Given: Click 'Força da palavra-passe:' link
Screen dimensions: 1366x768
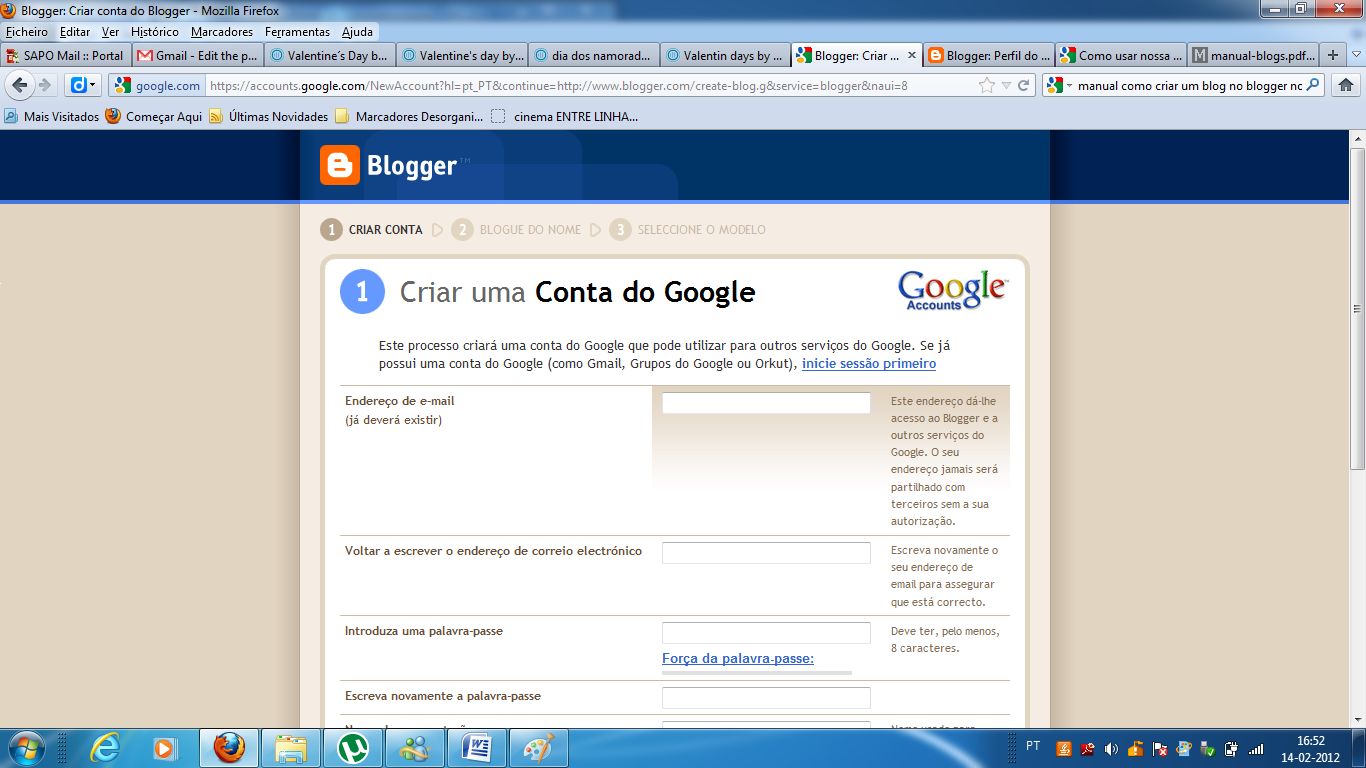Looking at the screenshot, I should (738, 658).
